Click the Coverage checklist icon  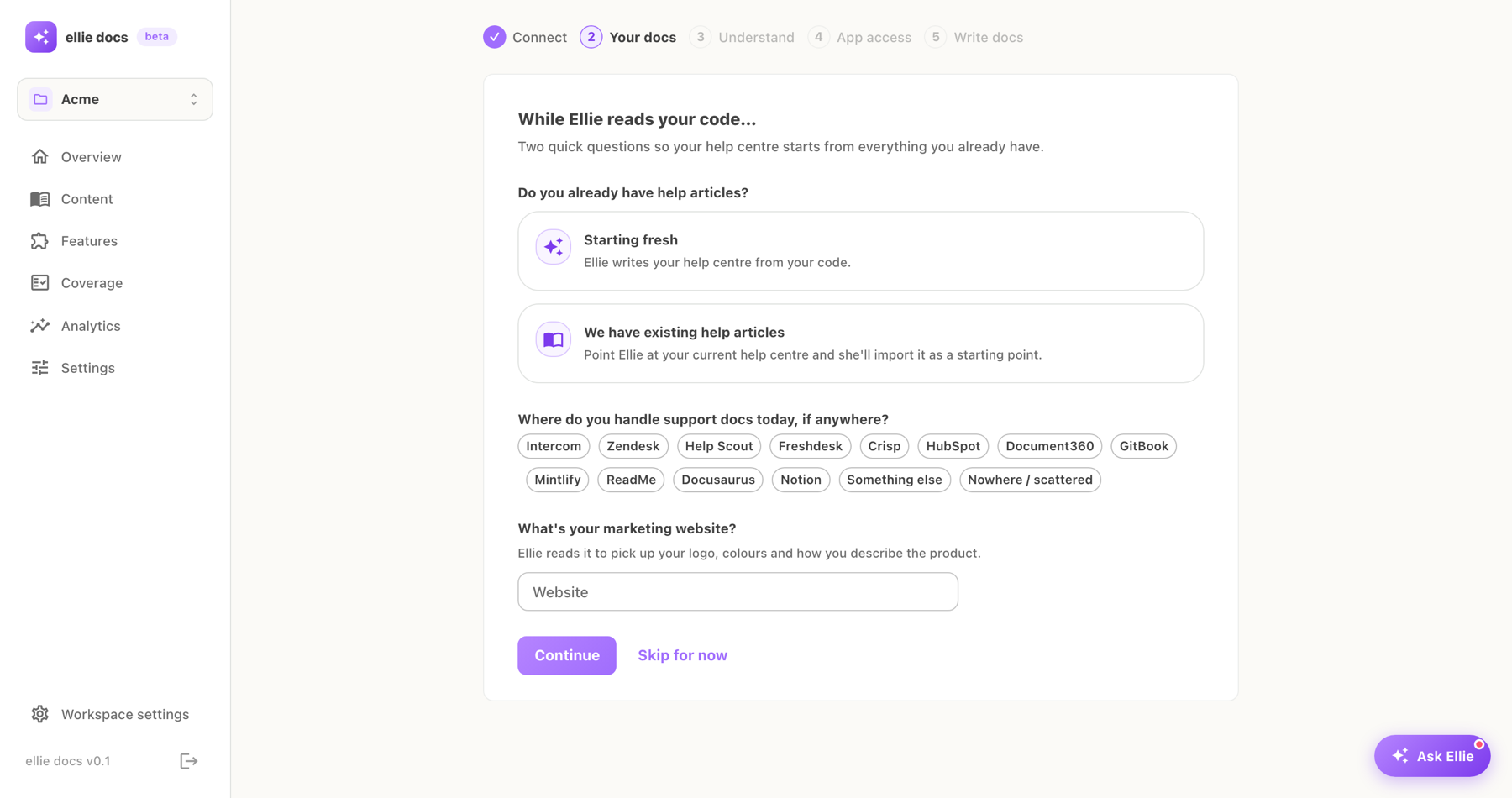tap(39, 283)
